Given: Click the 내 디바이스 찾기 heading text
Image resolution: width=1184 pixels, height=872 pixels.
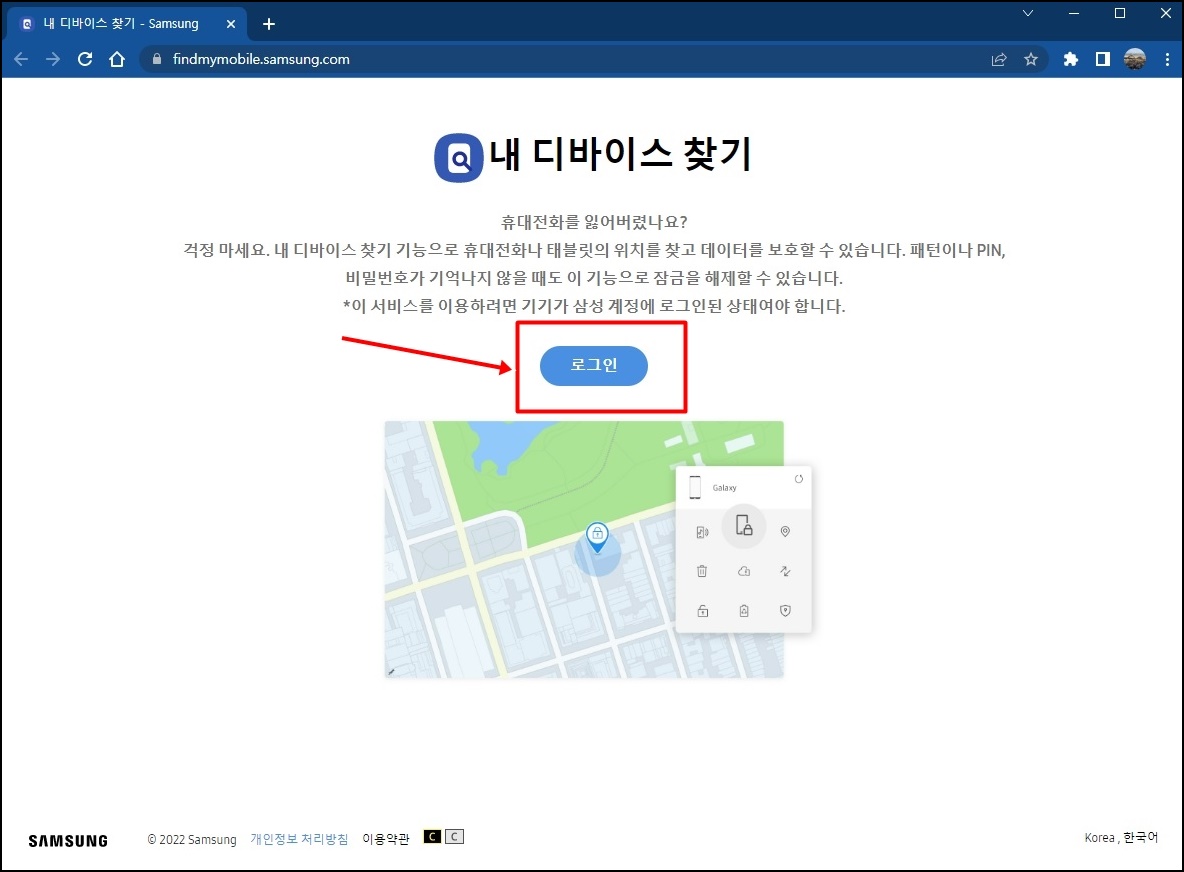Looking at the screenshot, I should (620, 155).
